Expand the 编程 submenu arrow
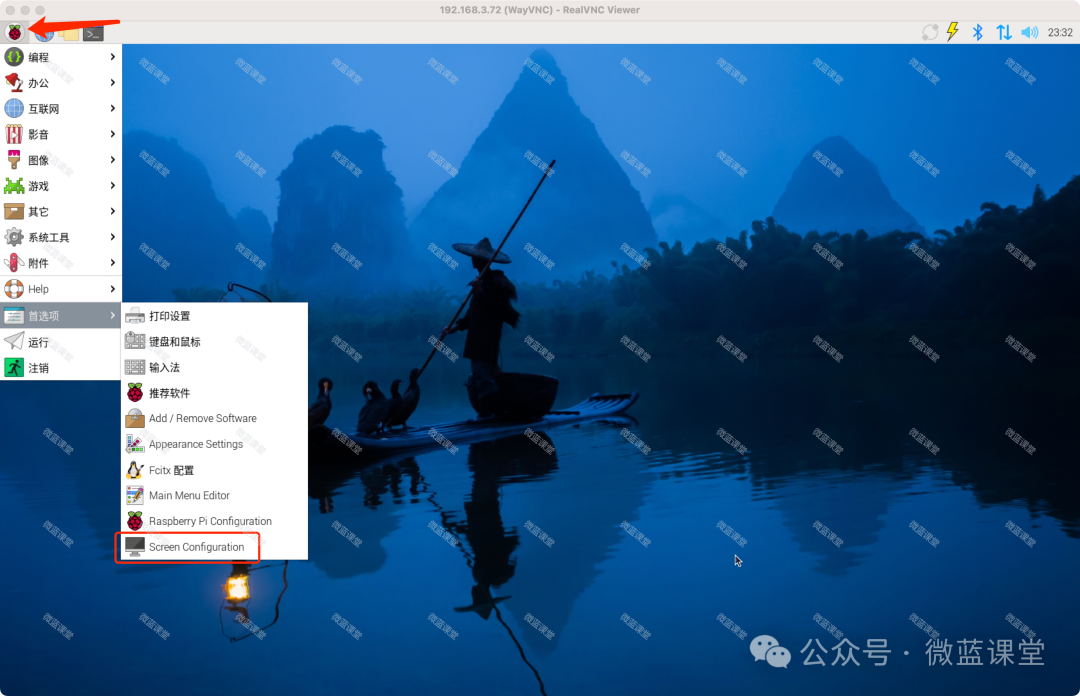The height and width of the screenshot is (696, 1080). (112, 57)
